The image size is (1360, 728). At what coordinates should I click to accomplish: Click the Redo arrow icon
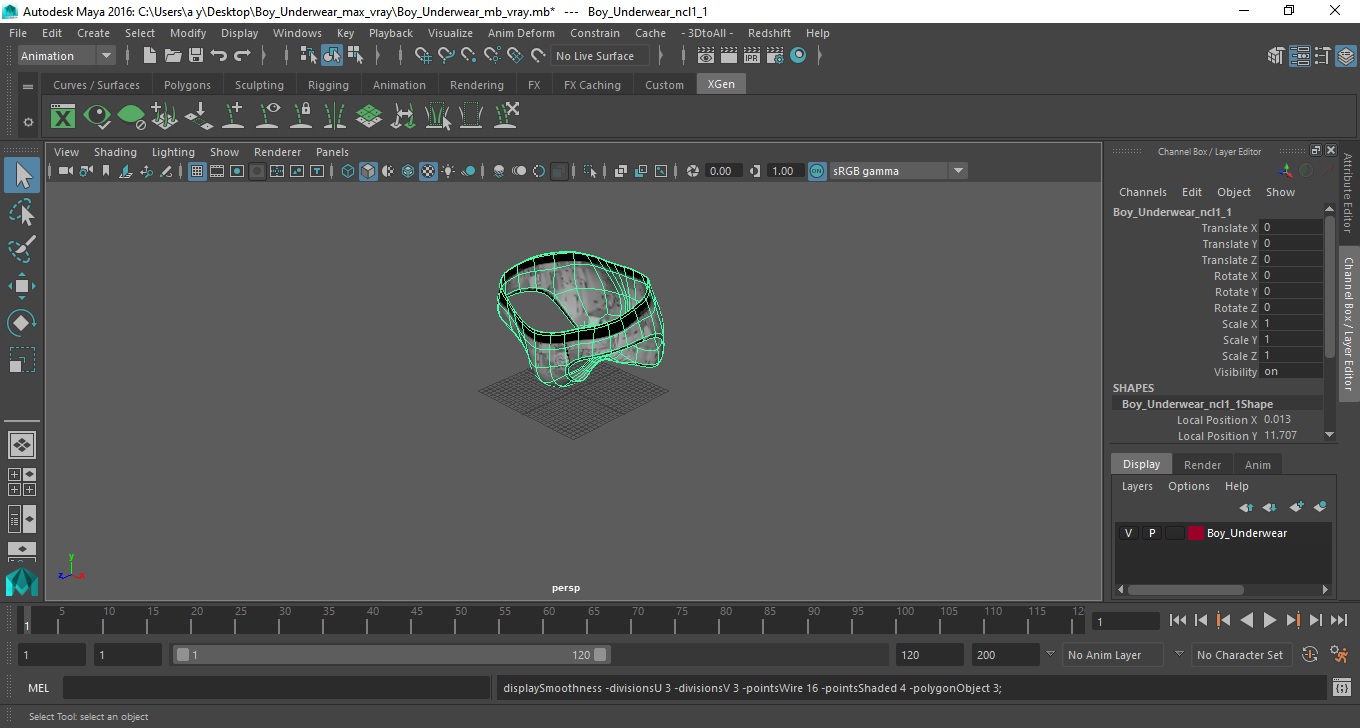point(242,55)
